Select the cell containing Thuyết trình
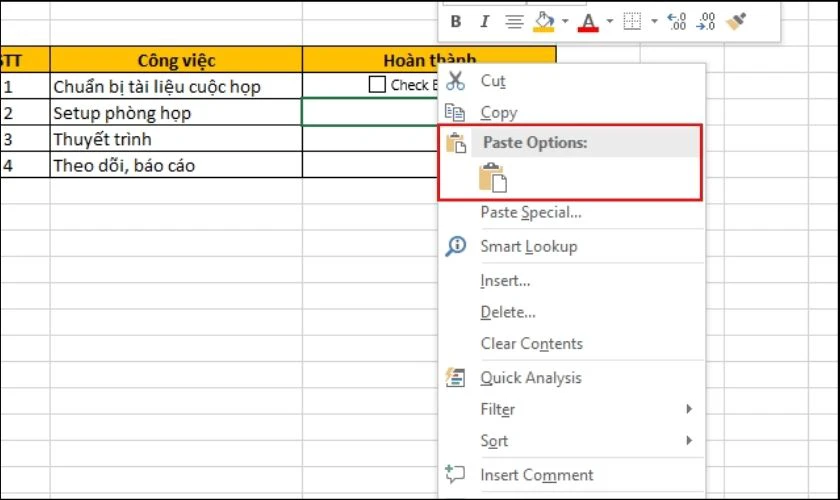The width and height of the screenshot is (840, 500). 176,139
